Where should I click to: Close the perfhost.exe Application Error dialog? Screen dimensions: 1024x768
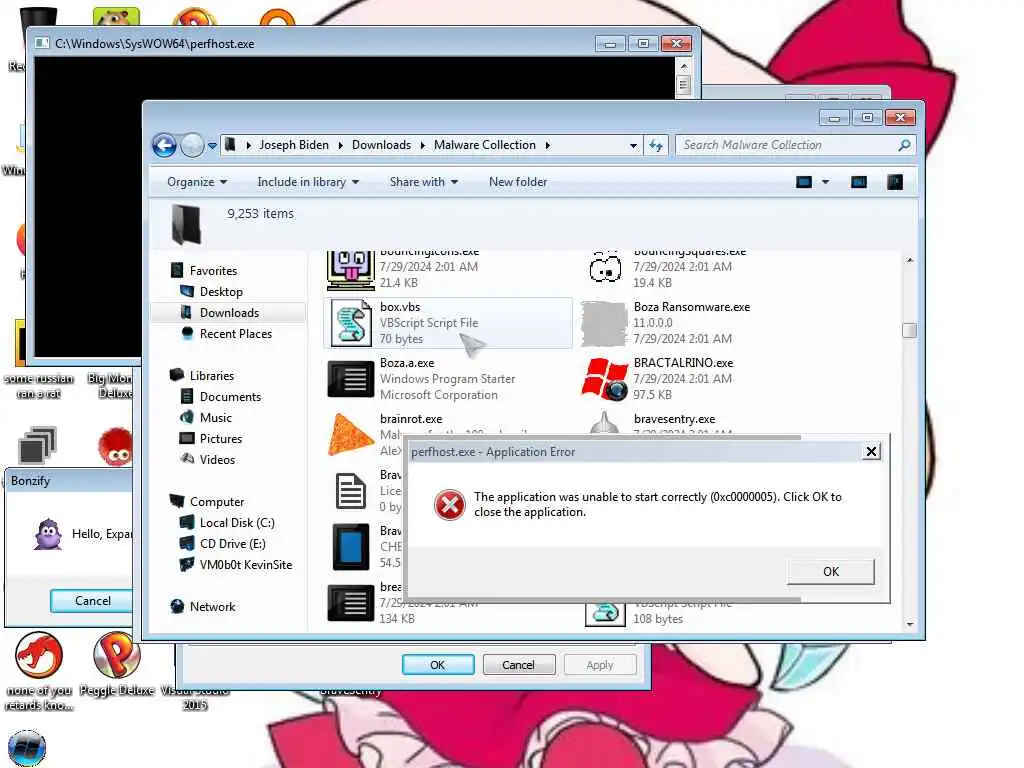[x=871, y=452]
